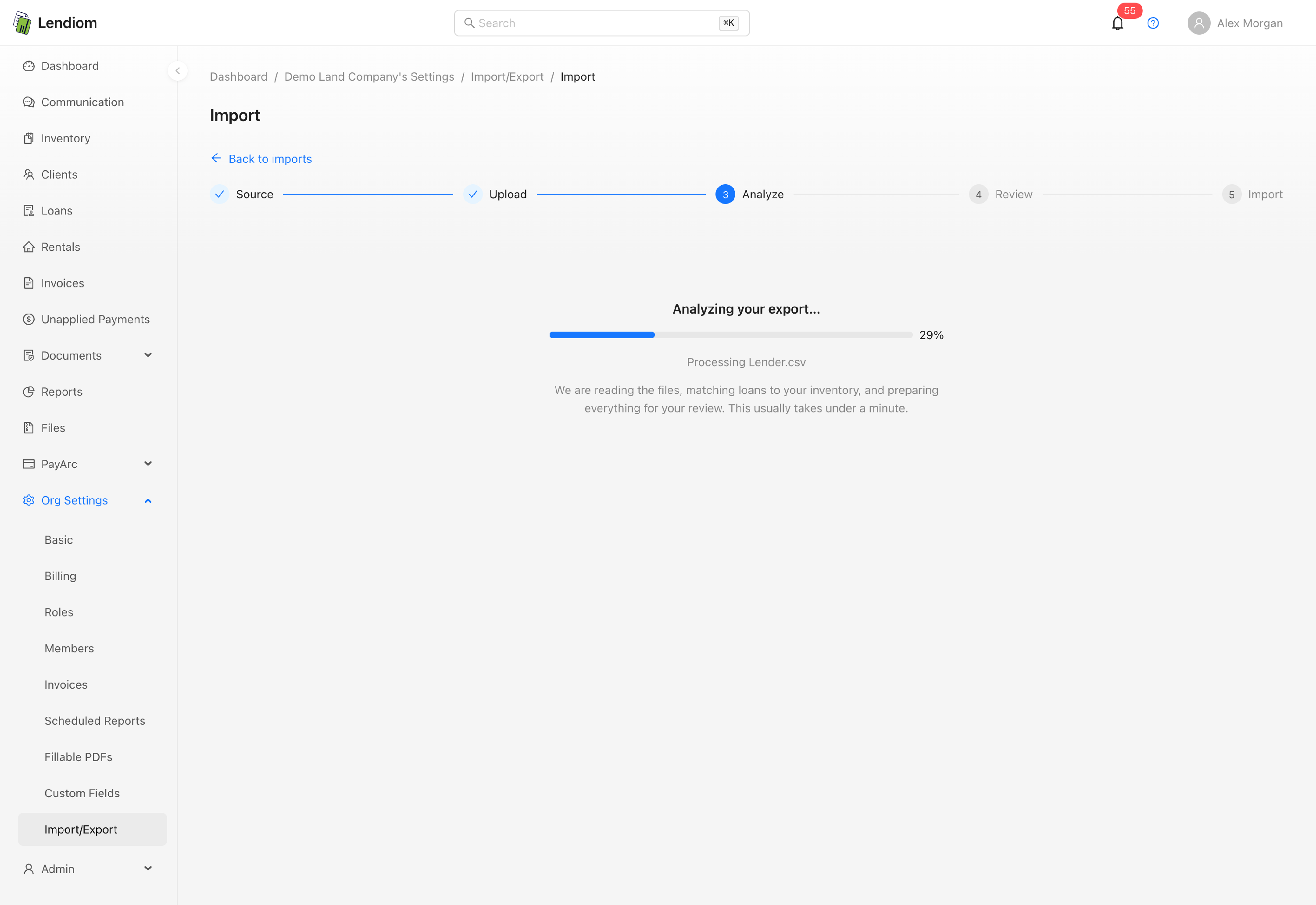Click the Invoices file icon in sidebar

point(29,283)
